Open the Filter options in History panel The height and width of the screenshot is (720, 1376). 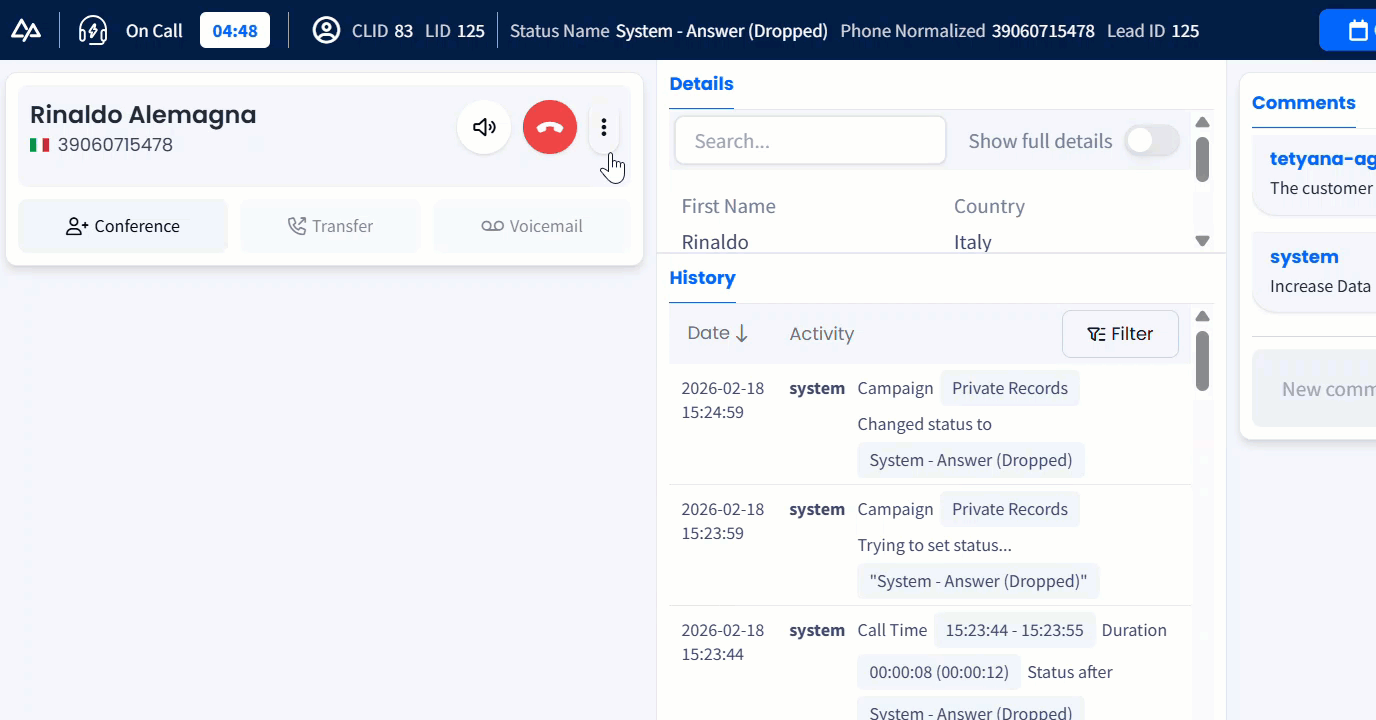coord(1120,333)
